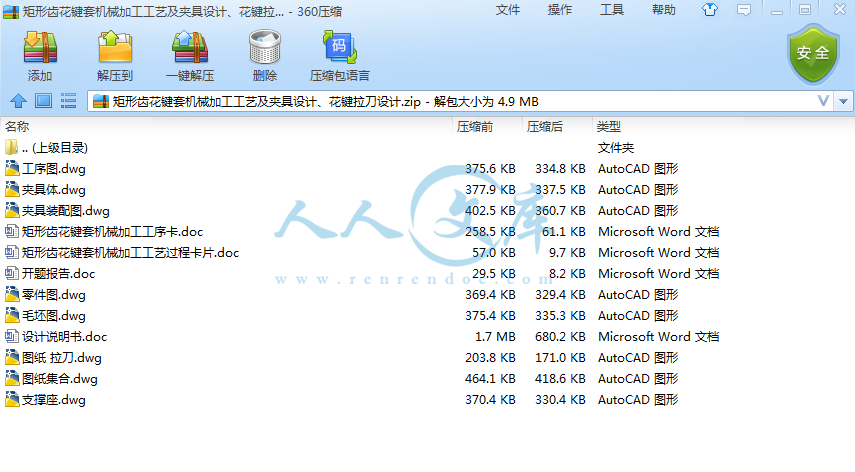Open the 工具 menu

611,10
